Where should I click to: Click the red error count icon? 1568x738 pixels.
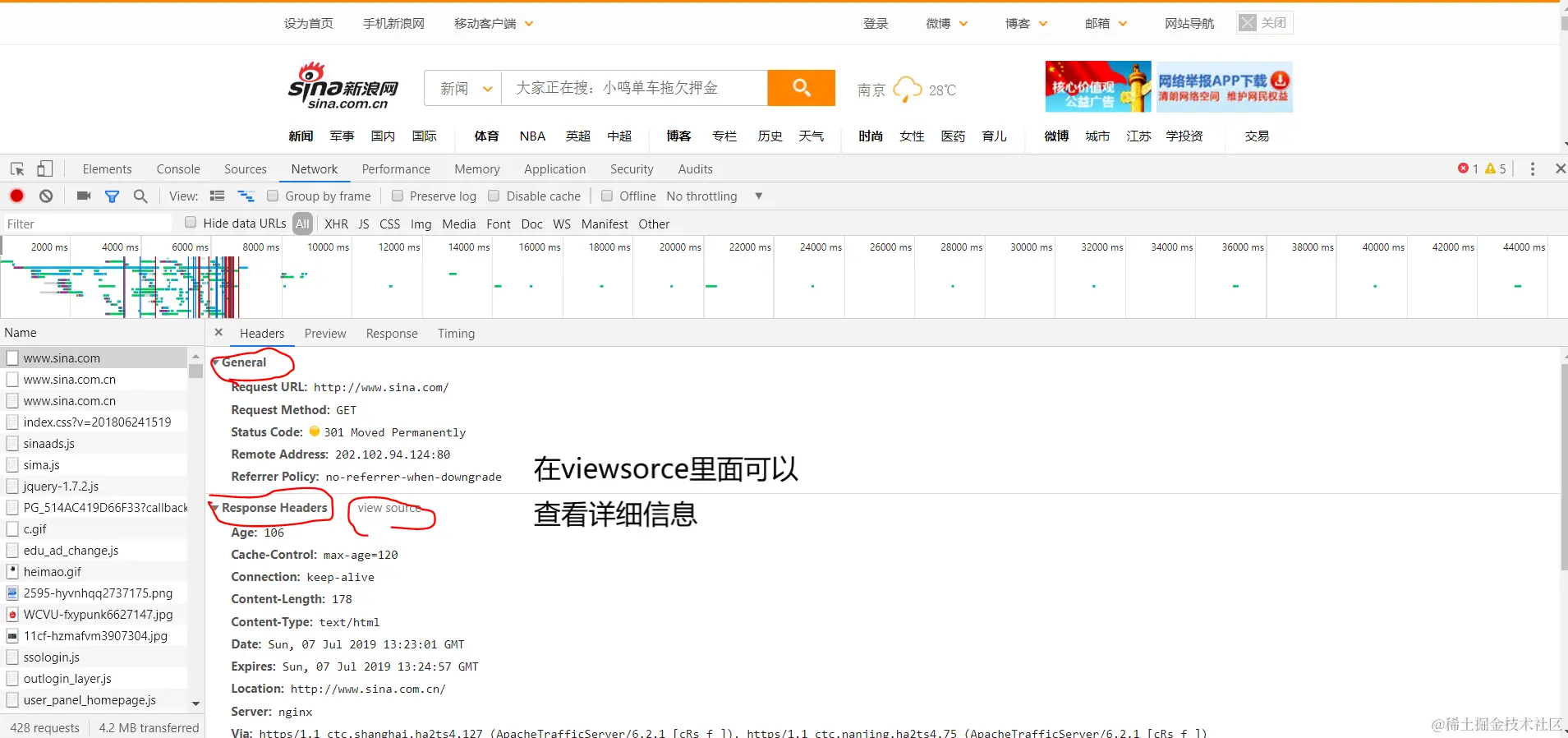pos(1463,168)
